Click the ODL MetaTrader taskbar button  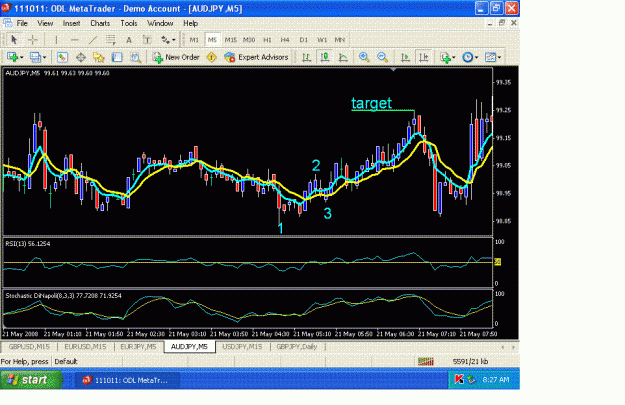point(127,380)
